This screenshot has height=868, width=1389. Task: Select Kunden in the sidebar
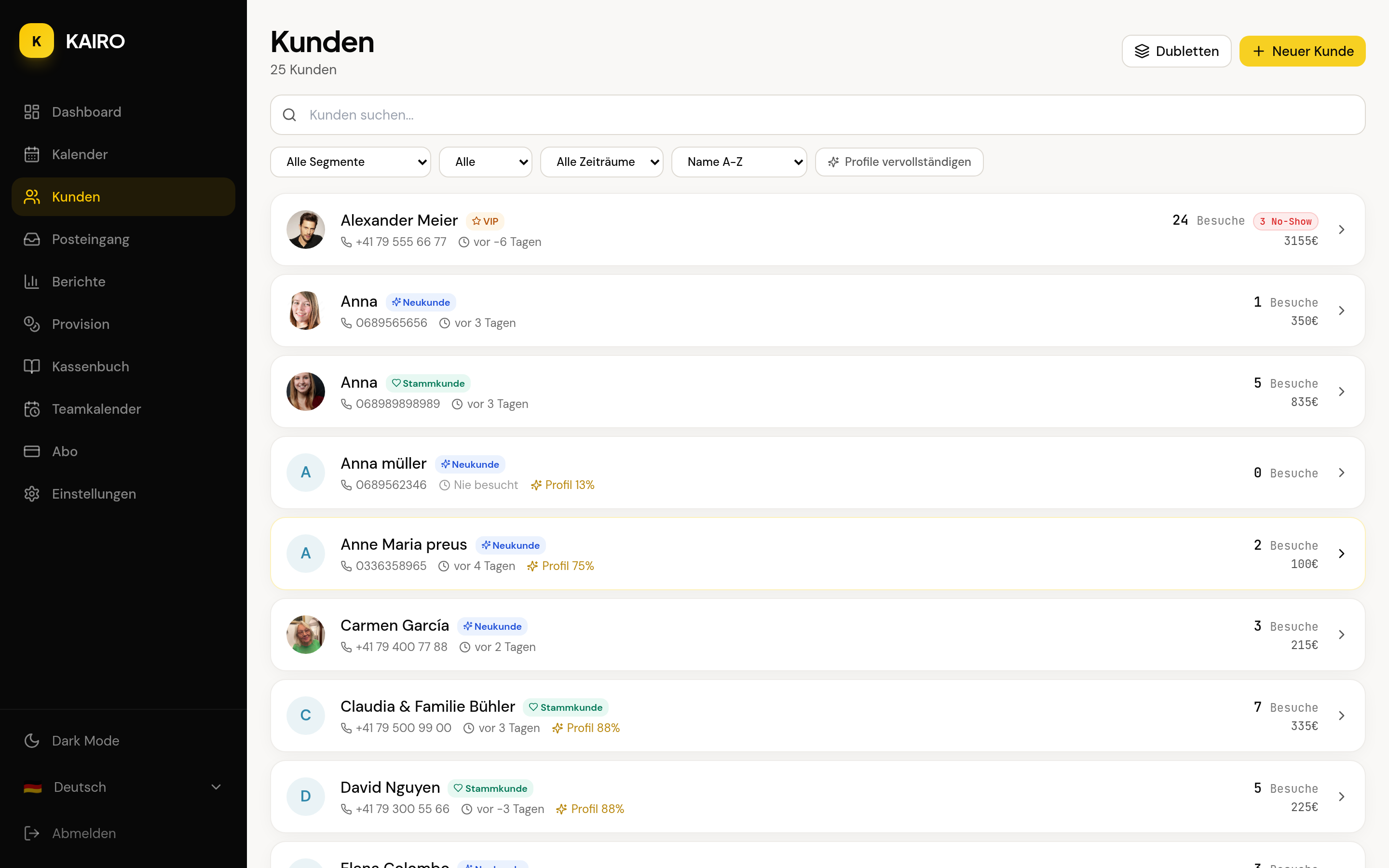(123, 197)
